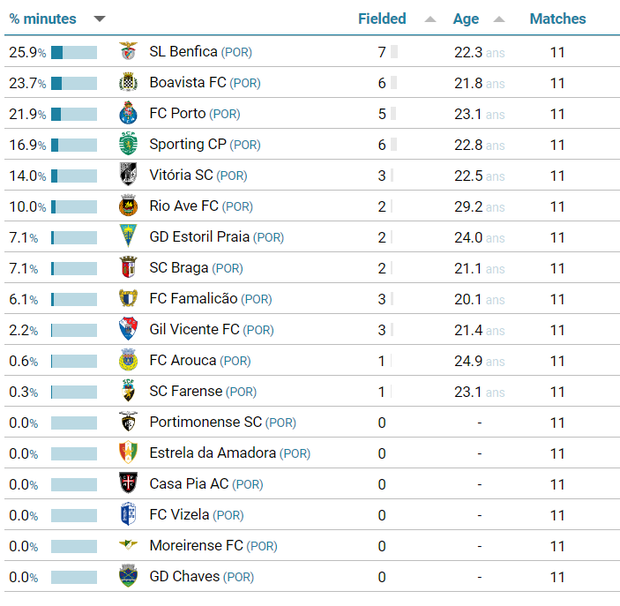This screenshot has height=606, width=620.
Task: Click the SC Braga club crest
Action: click(x=128, y=268)
